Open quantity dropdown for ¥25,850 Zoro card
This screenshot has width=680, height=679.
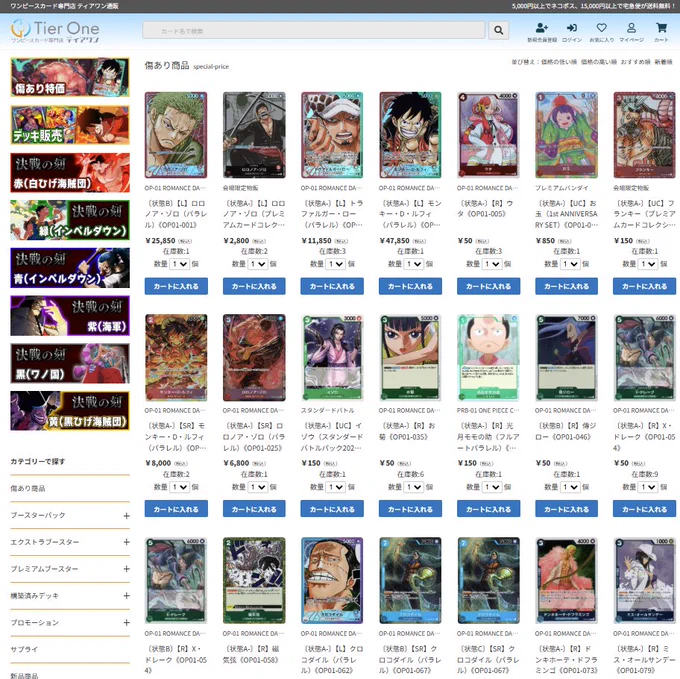tap(179, 264)
